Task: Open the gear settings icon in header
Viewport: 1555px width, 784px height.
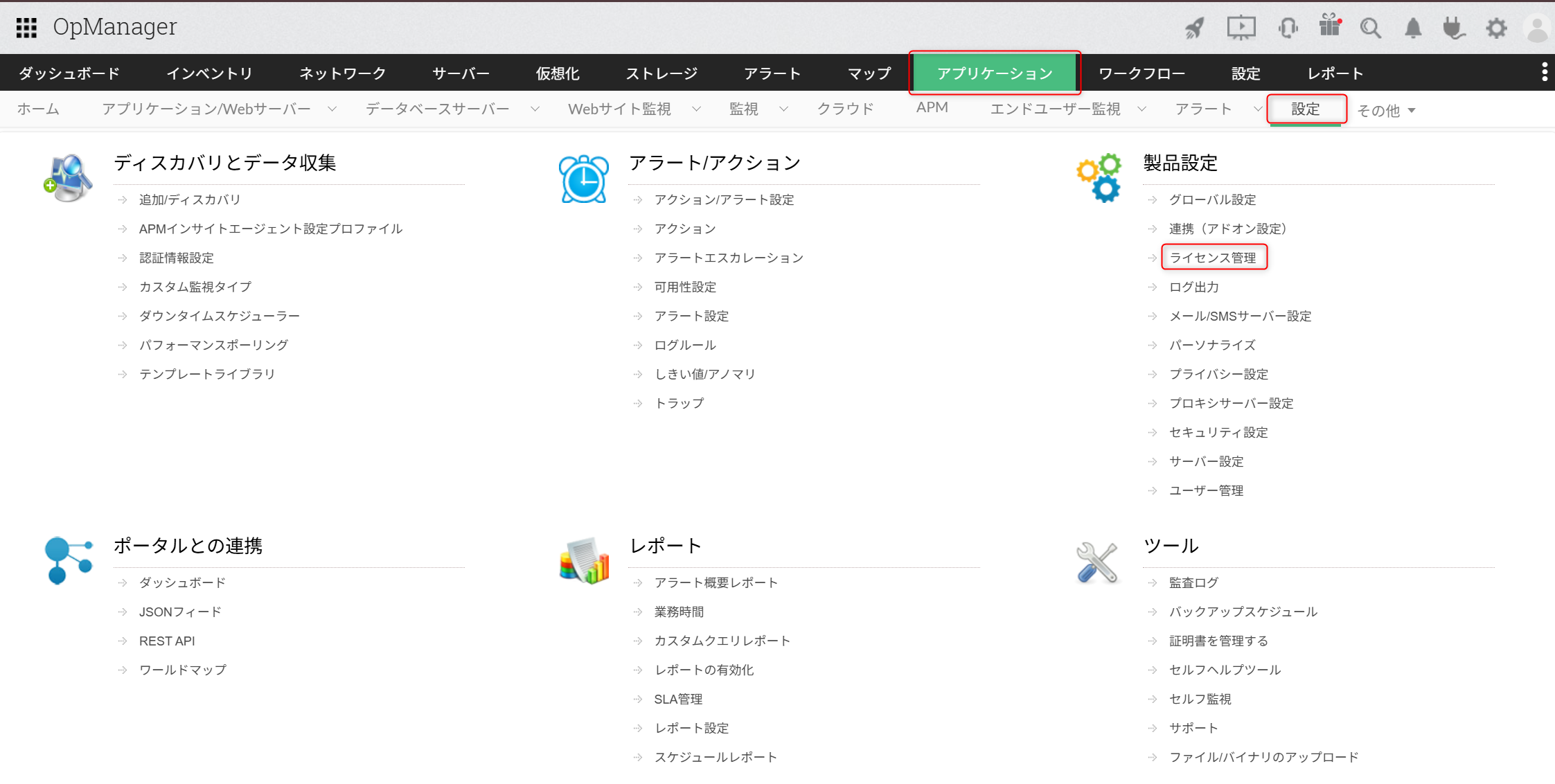Action: pos(1496,28)
